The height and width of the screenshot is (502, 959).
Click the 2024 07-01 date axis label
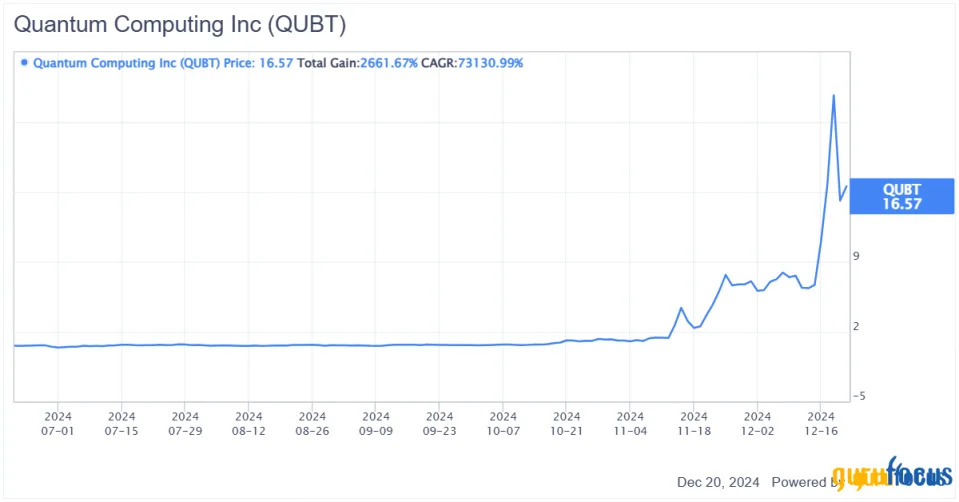pyautogui.click(x=58, y=424)
